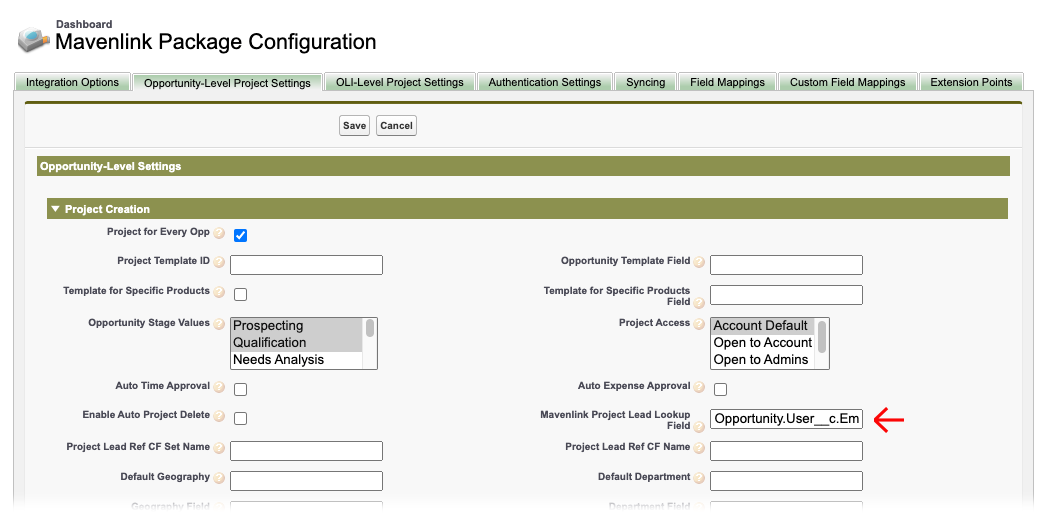Image resolution: width=1044 pixels, height=531 pixels.
Task: Choose Needs Analysis stage value
Action: (296, 360)
